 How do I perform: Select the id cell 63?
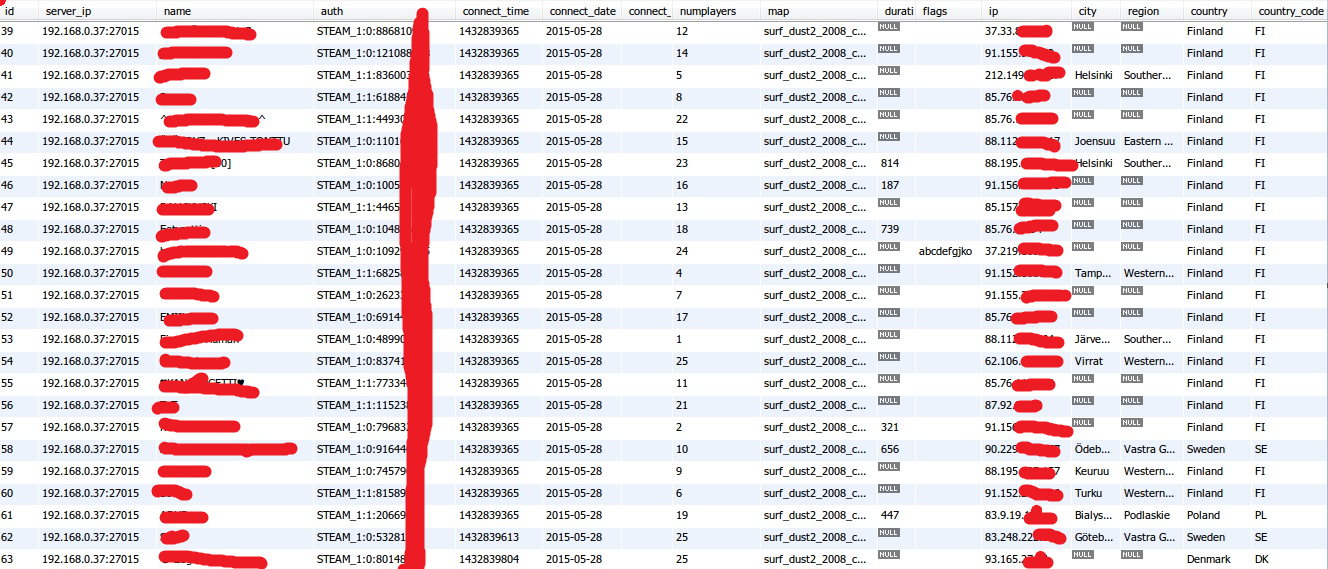(x=7, y=559)
